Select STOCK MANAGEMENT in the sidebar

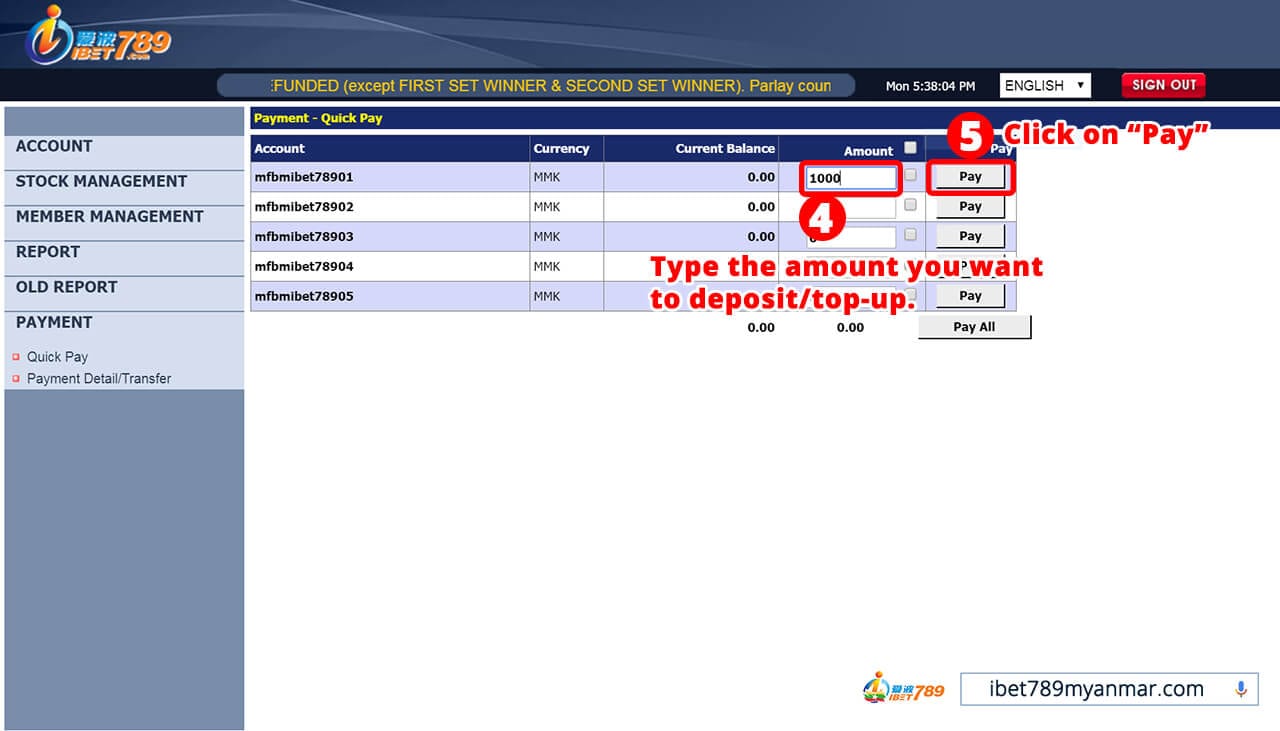tap(101, 182)
